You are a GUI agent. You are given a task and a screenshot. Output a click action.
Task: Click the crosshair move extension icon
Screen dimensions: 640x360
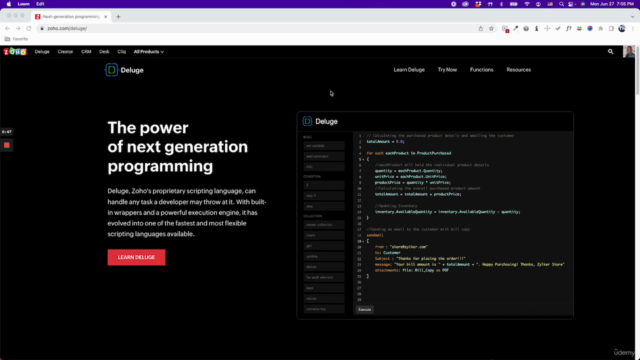coord(547,29)
